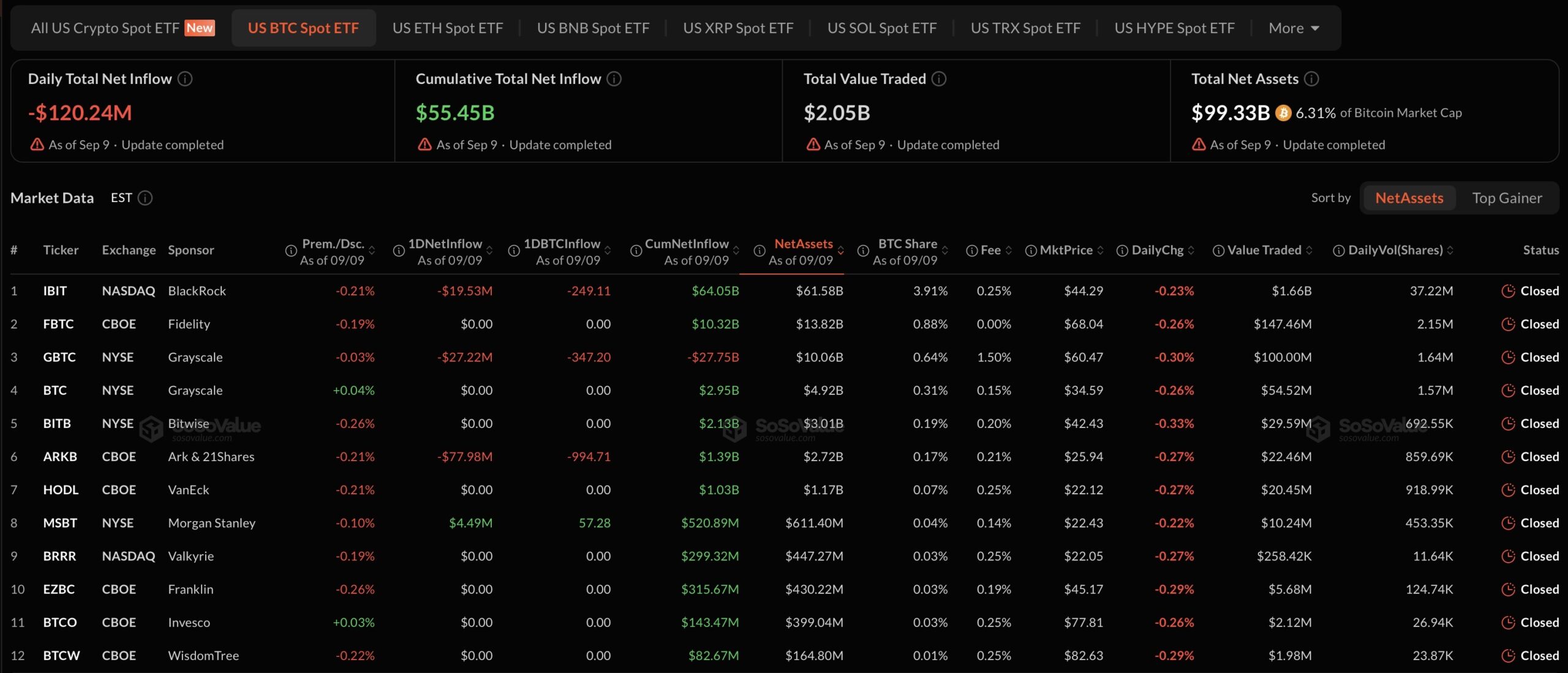Sort table by Fee arrows
The height and width of the screenshot is (673, 1568).
[1009, 250]
